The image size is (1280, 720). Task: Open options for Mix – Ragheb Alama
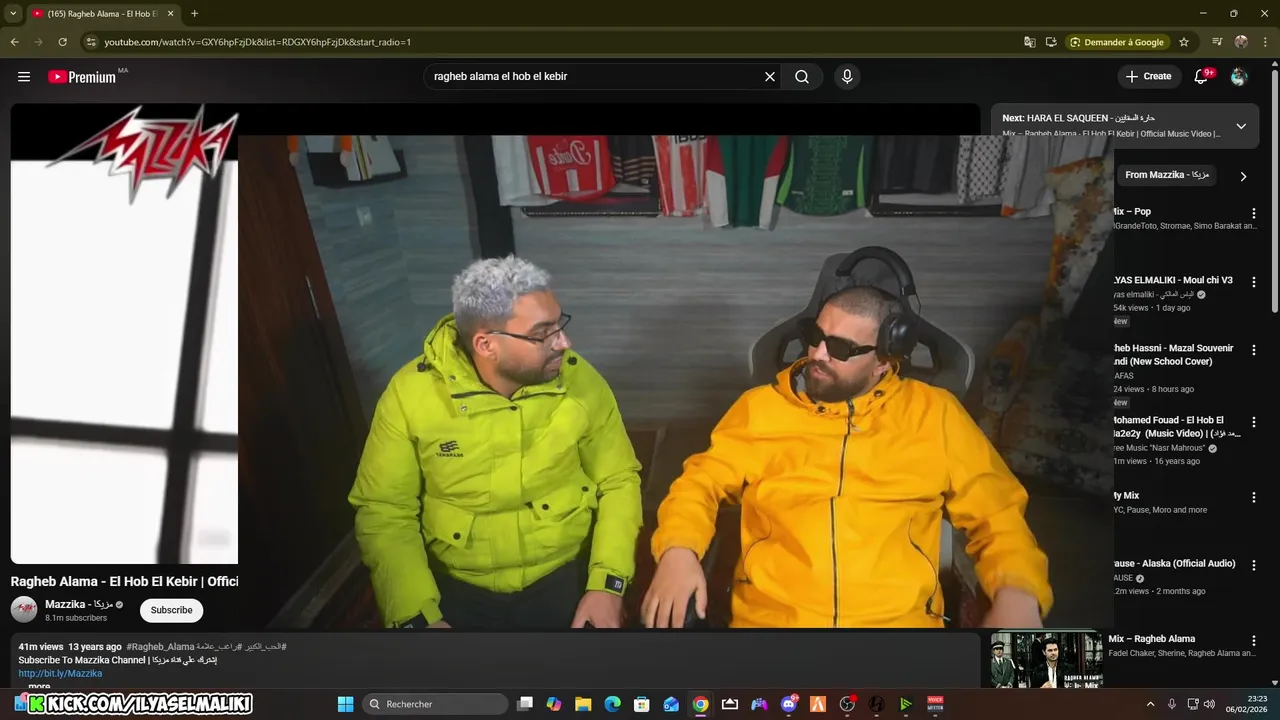pos(1254,641)
